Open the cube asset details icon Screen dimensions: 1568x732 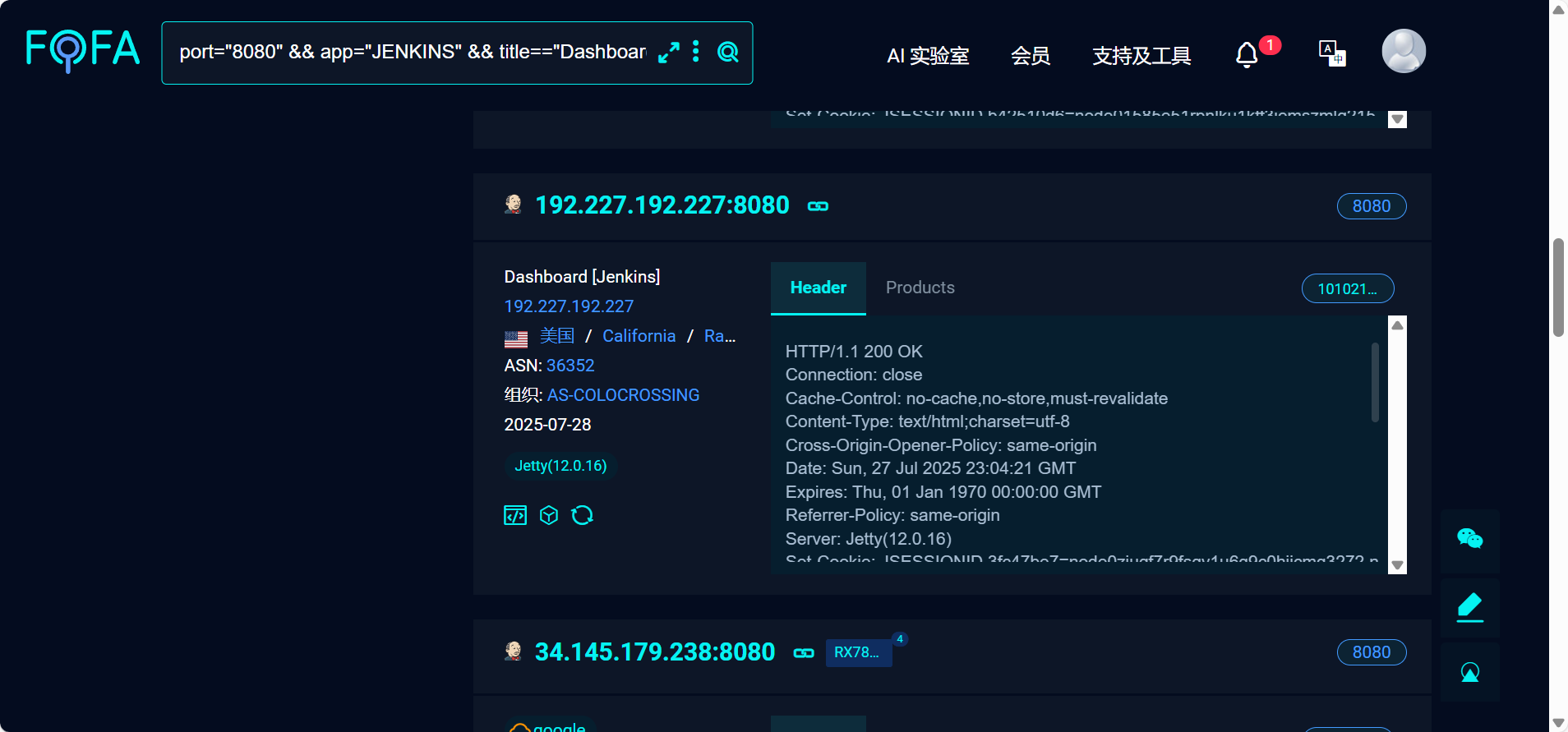tap(549, 515)
